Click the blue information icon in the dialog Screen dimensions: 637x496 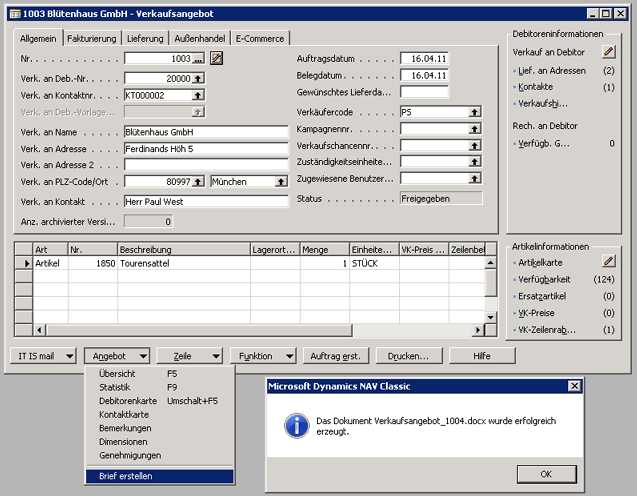(297, 425)
